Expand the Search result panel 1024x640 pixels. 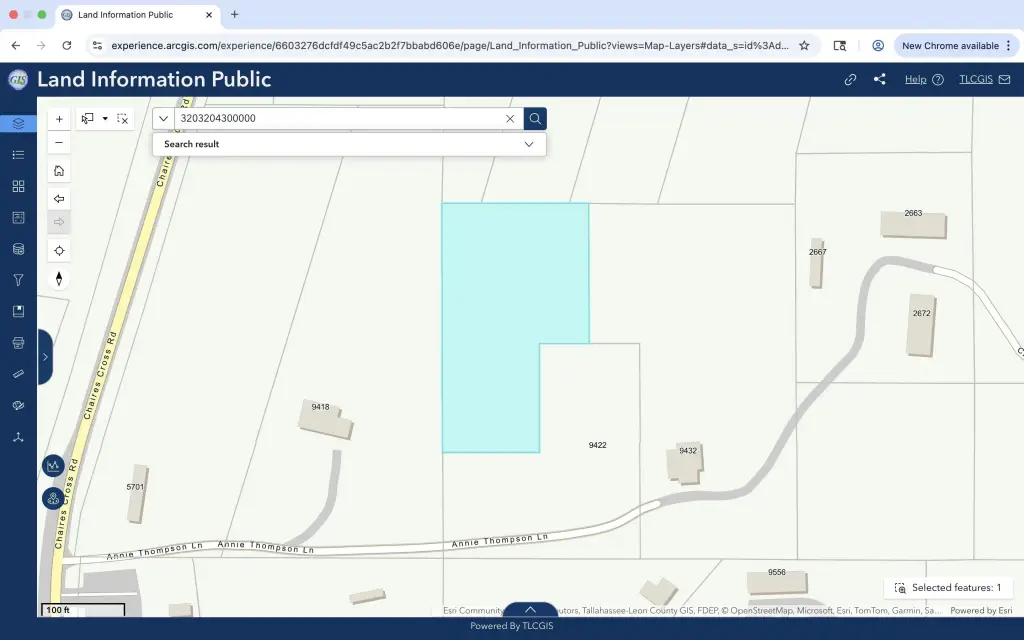[529, 144]
